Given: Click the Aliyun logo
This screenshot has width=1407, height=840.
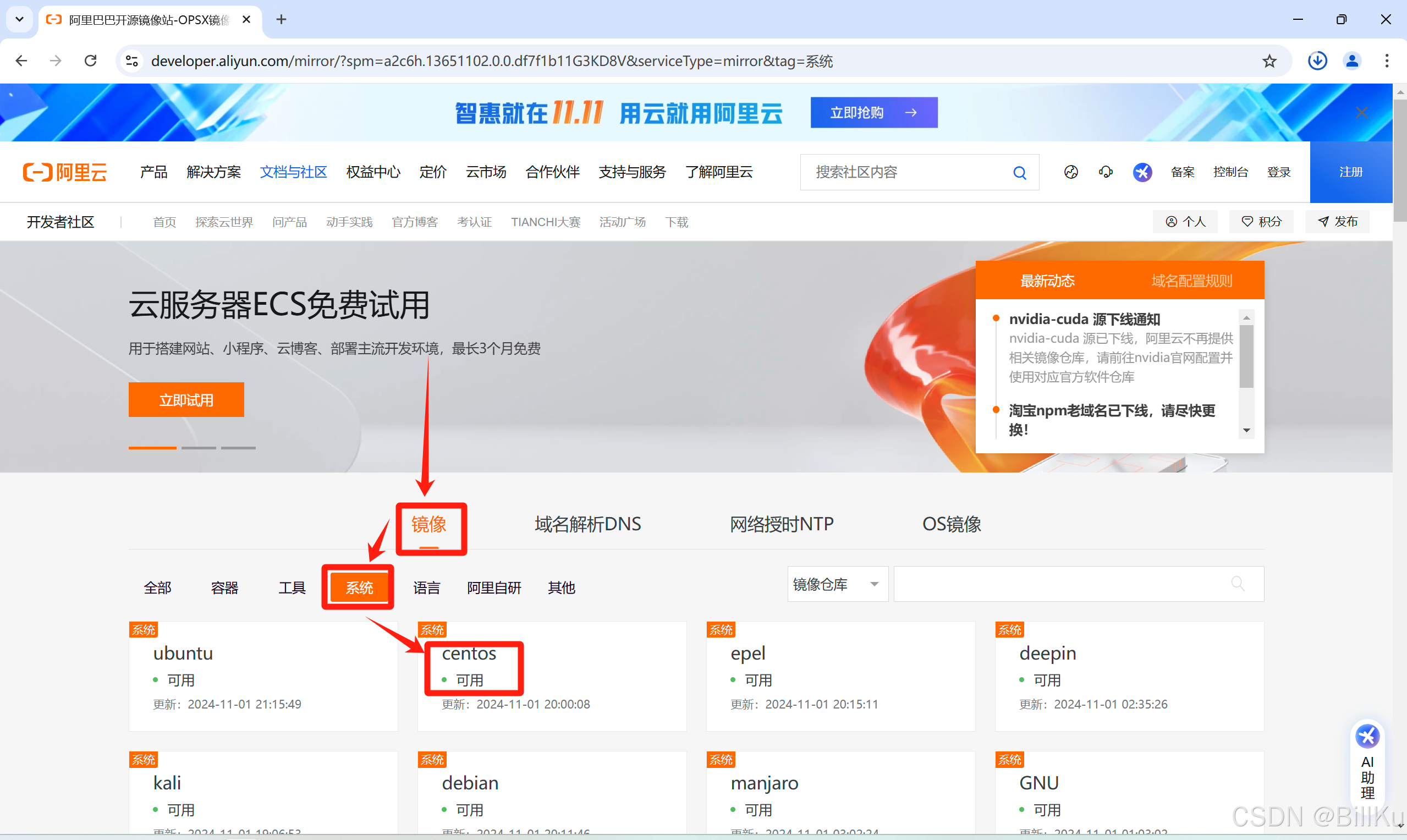Looking at the screenshot, I should (x=65, y=172).
